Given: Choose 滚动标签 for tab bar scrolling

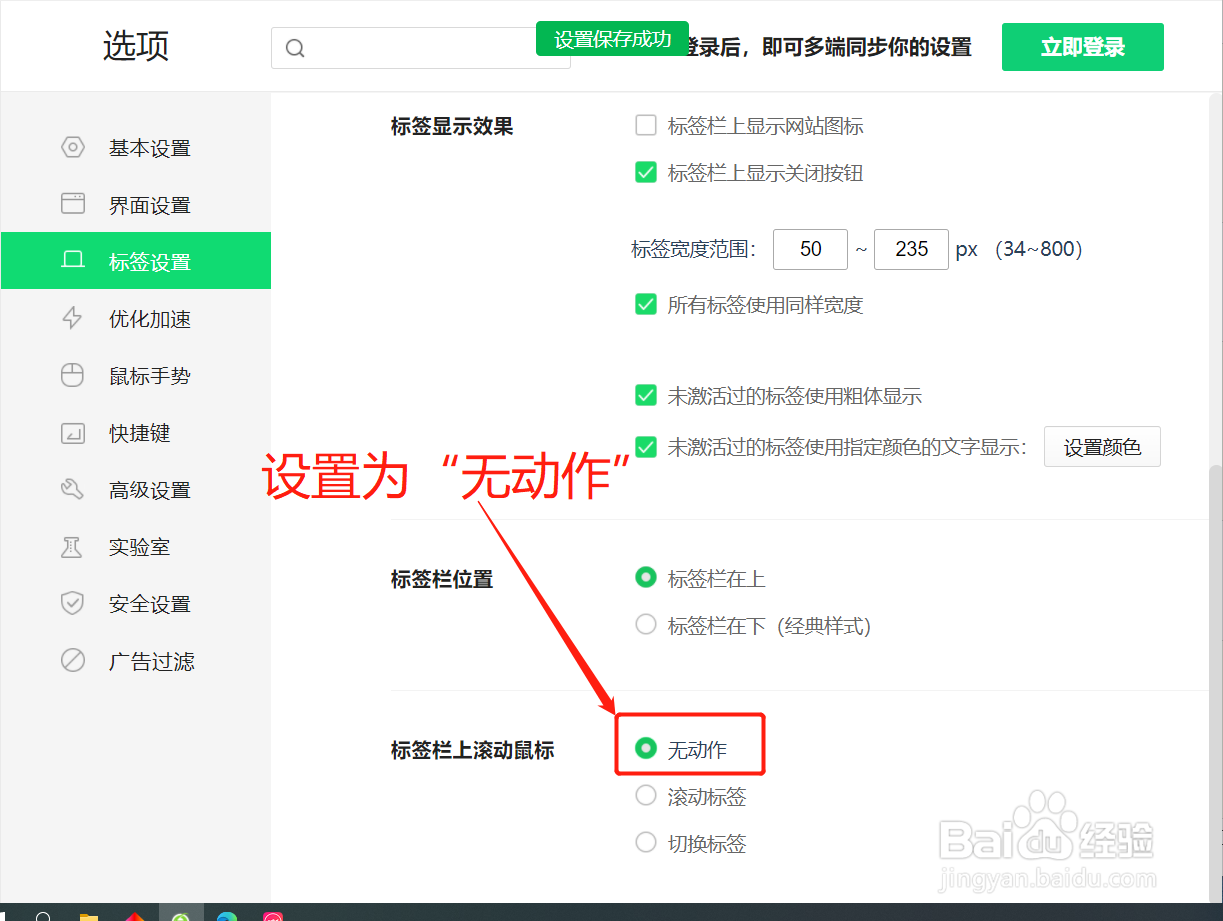Looking at the screenshot, I should coord(645,795).
